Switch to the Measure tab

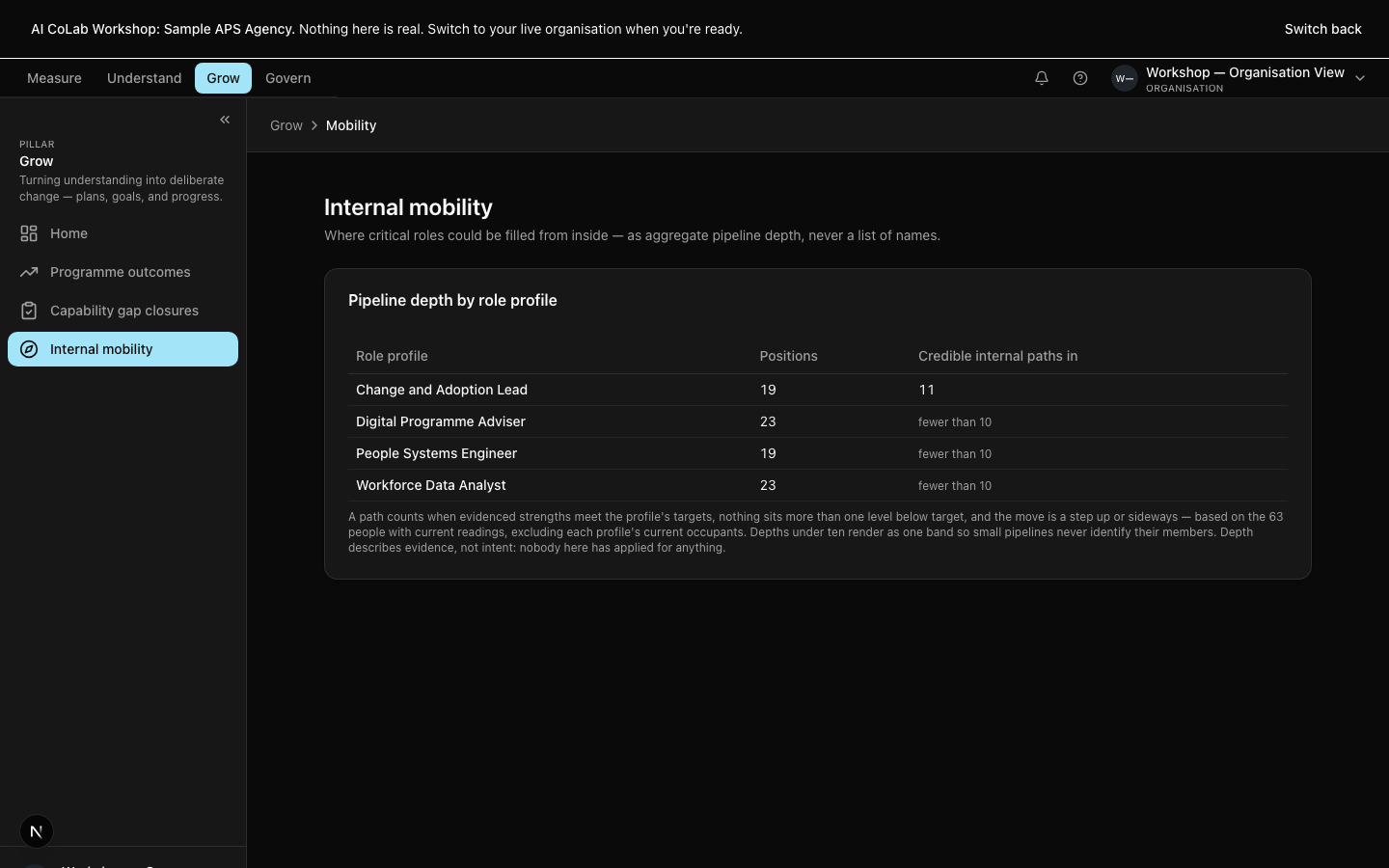(x=54, y=78)
